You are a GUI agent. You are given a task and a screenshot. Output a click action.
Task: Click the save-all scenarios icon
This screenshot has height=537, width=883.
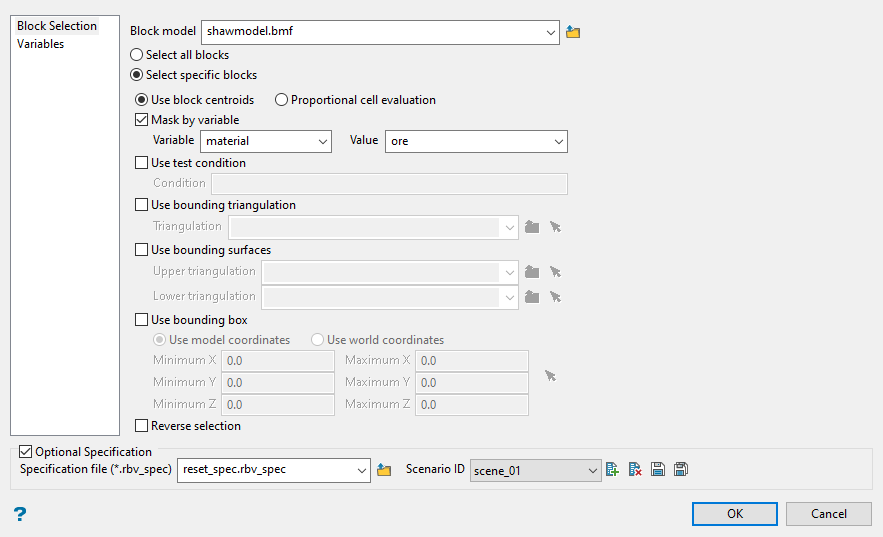tap(681, 470)
